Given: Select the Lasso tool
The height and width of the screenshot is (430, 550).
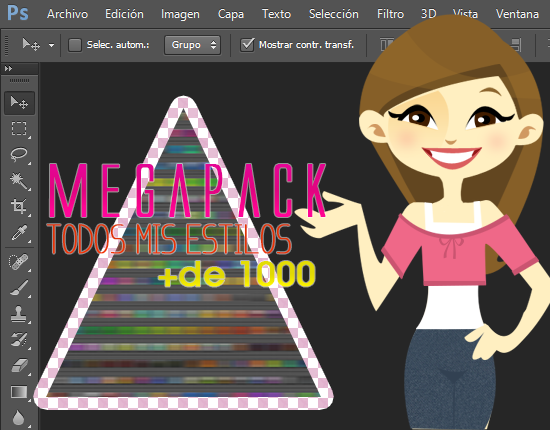Looking at the screenshot, I should click(19, 154).
